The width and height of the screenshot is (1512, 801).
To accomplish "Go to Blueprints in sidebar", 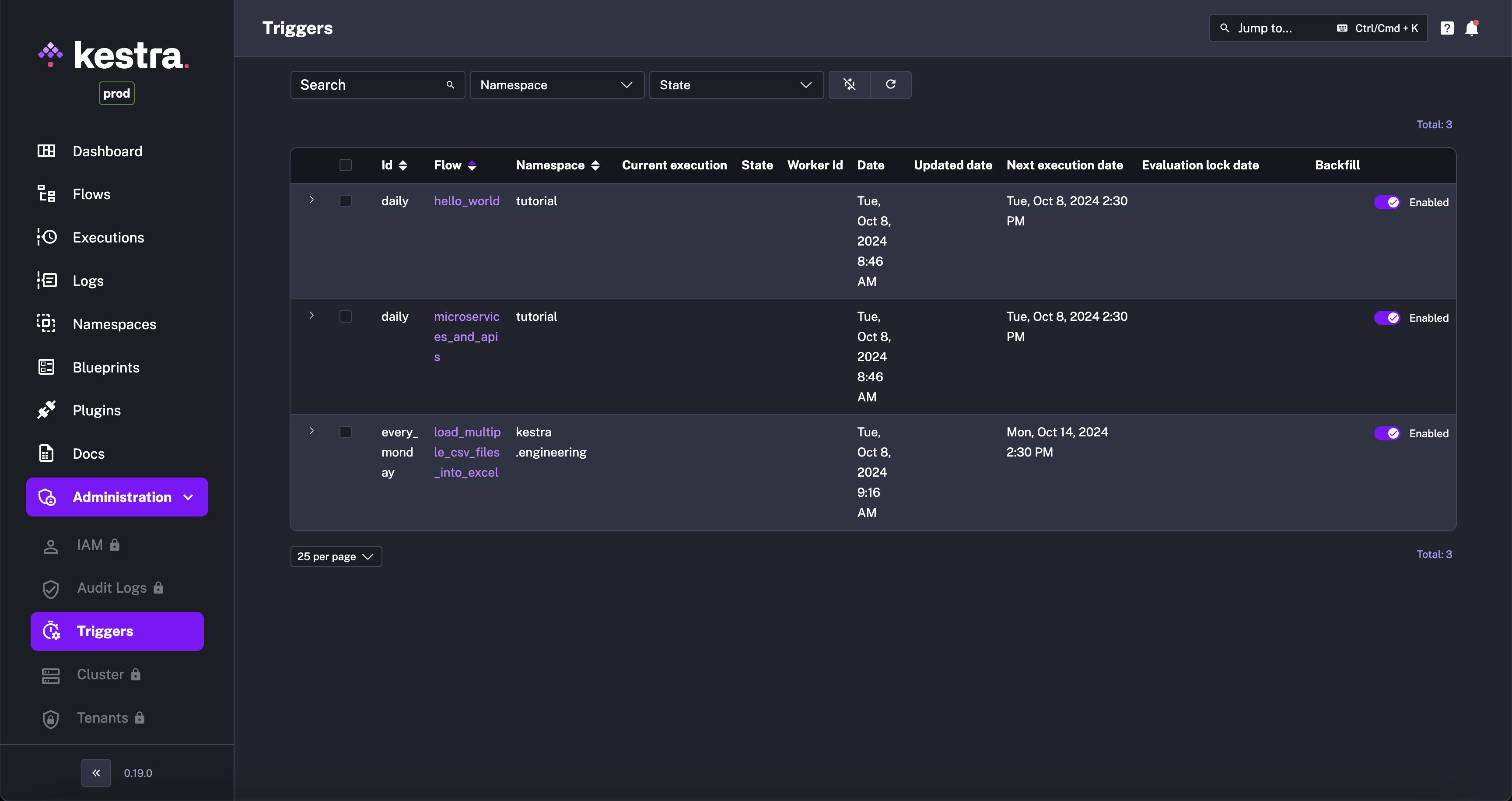I will click(105, 367).
